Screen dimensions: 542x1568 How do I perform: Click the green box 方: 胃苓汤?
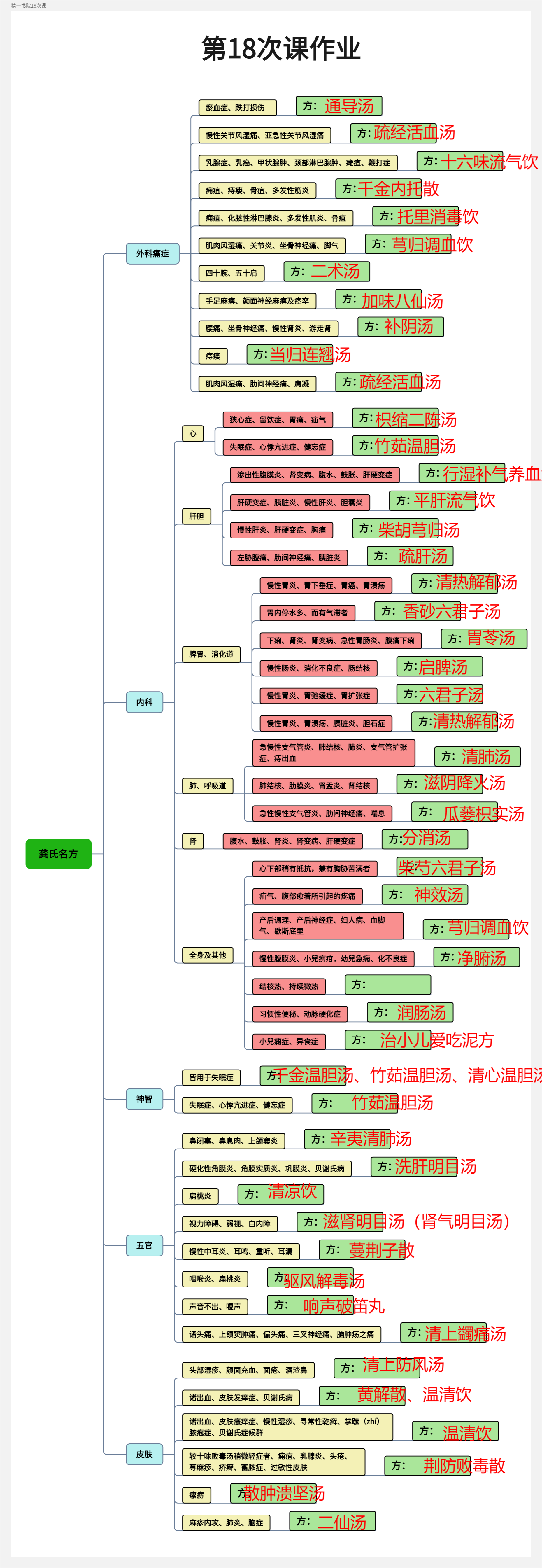click(484, 638)
